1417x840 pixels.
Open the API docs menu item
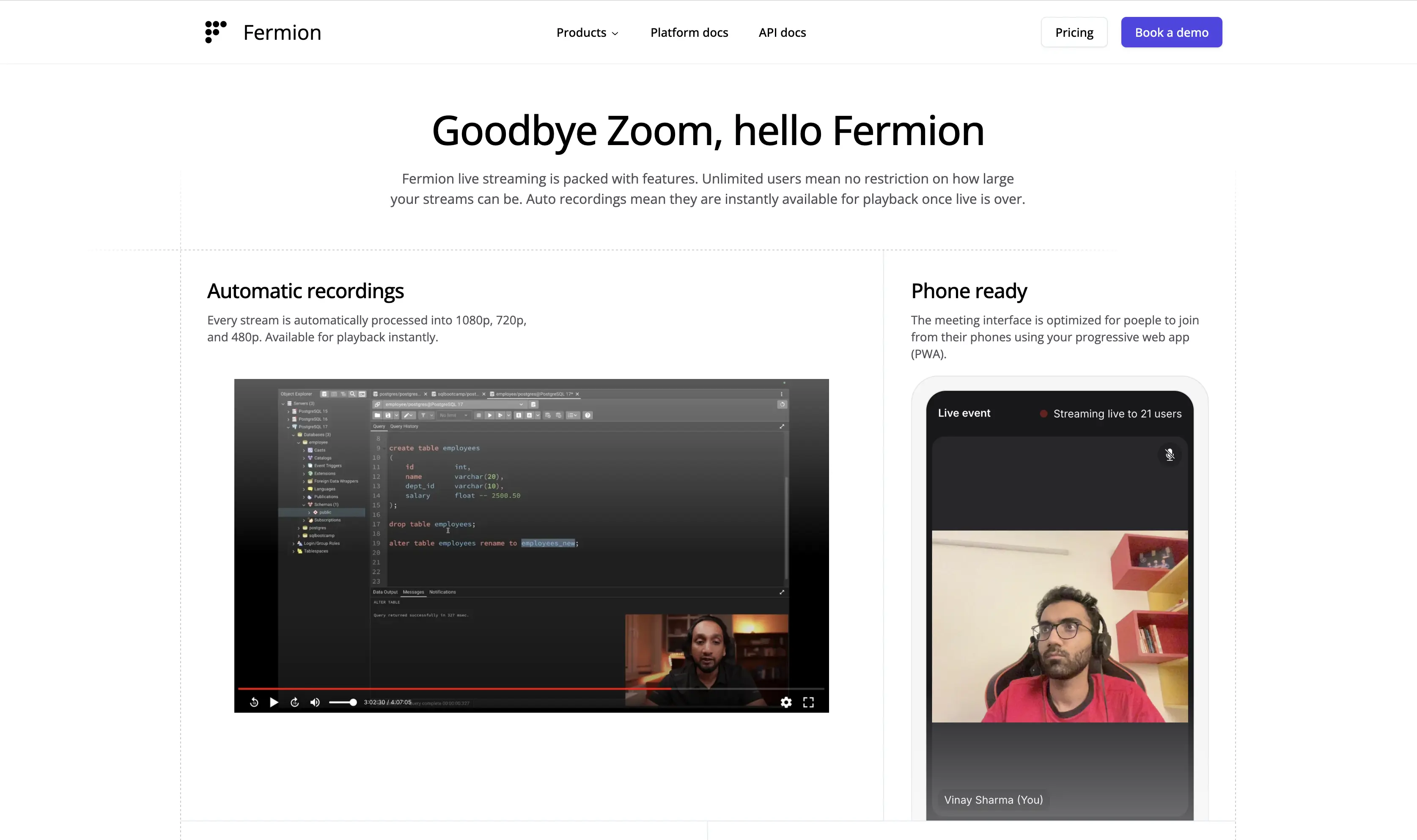coord(782,32)
